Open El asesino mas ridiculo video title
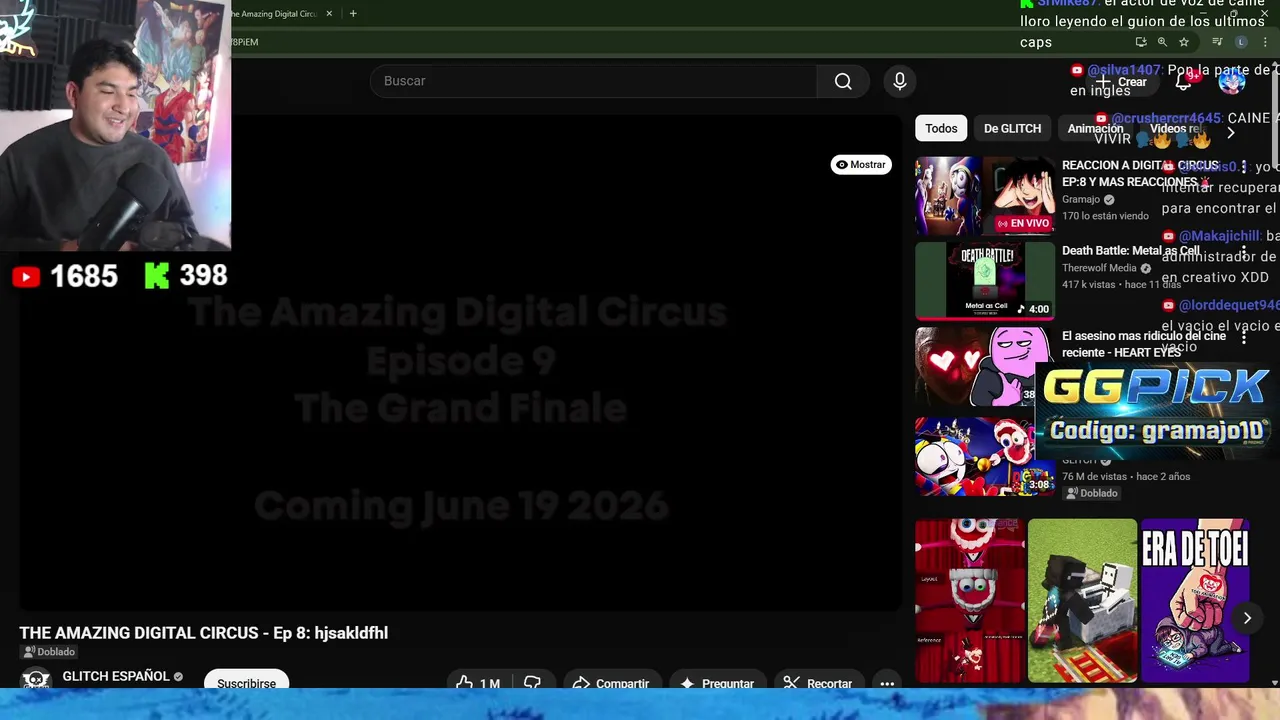This screenshot has height=720, width=1280. (1144, 344)
